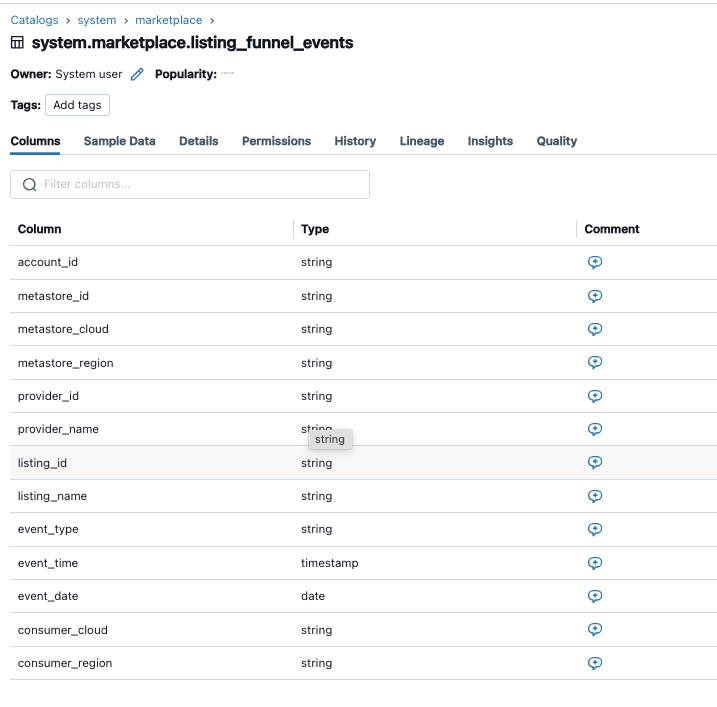Click the string type of account_id
The height and width of the screenshot is (707, 717).
tap(316, 262)
